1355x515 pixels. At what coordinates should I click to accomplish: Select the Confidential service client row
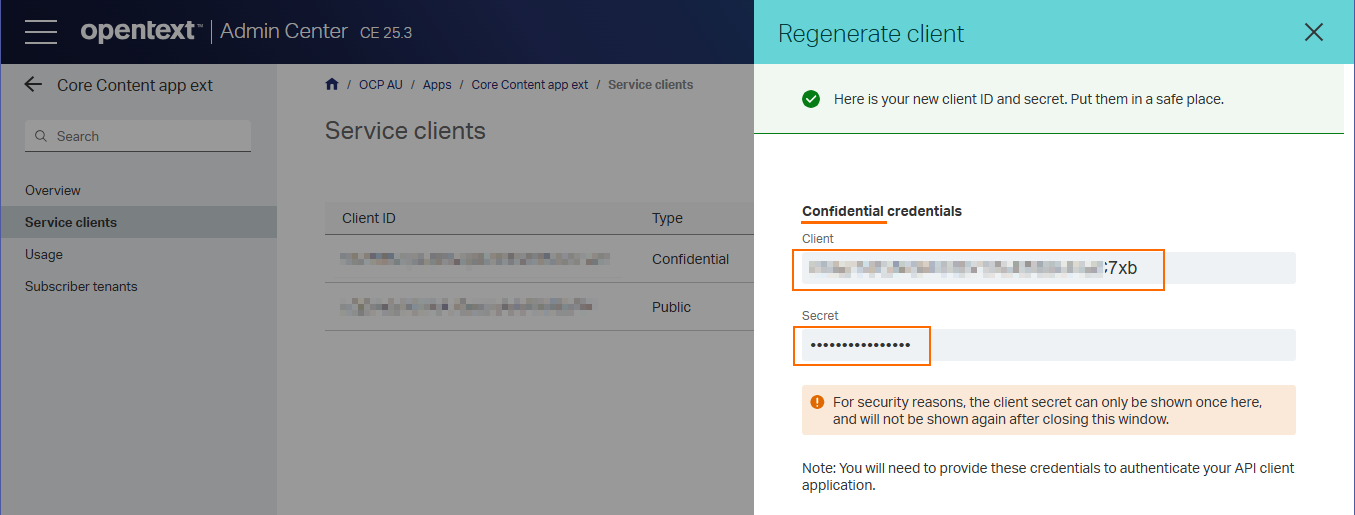[x=539, y=259]
